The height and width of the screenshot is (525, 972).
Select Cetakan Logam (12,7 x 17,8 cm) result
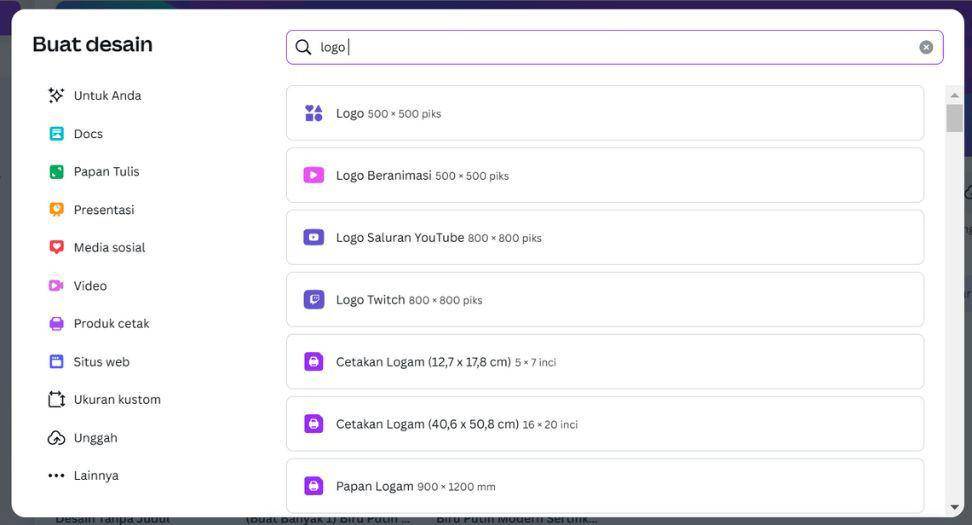(x=605, y=361)
